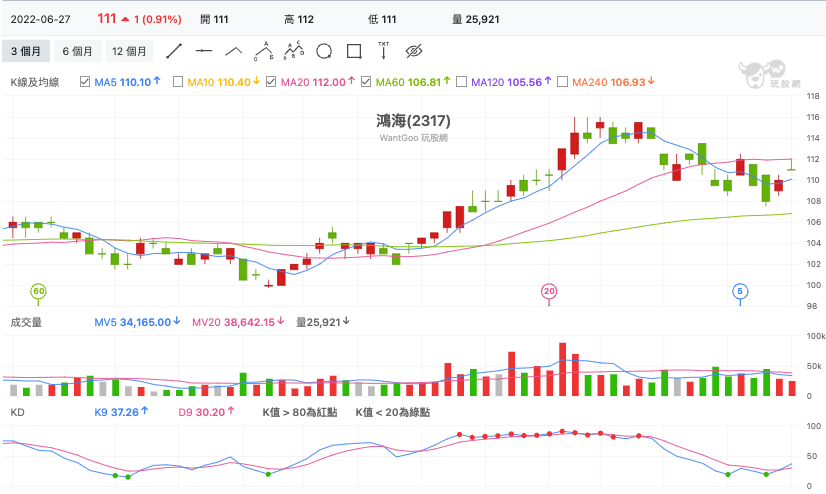
Task: Uncheck the MA60 moving average checkbox
Action: pos(366,82)
